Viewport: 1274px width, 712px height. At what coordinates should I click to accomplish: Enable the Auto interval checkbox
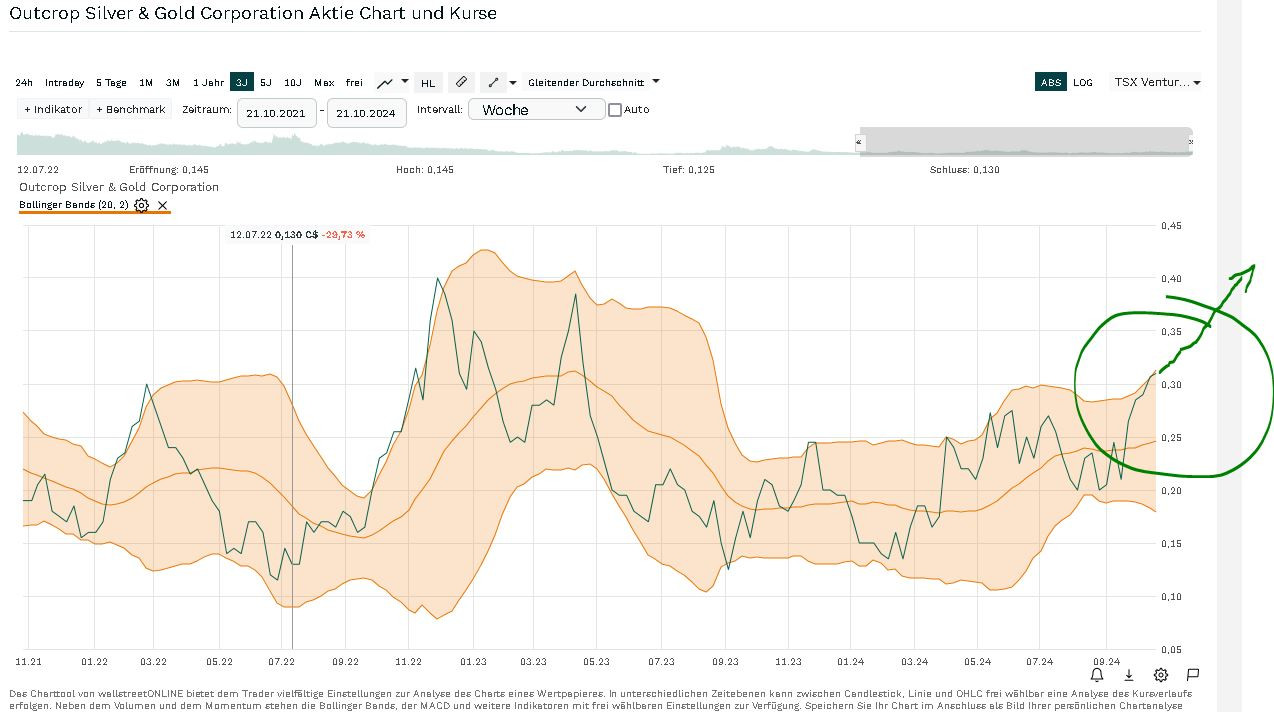tap(615, 110)
